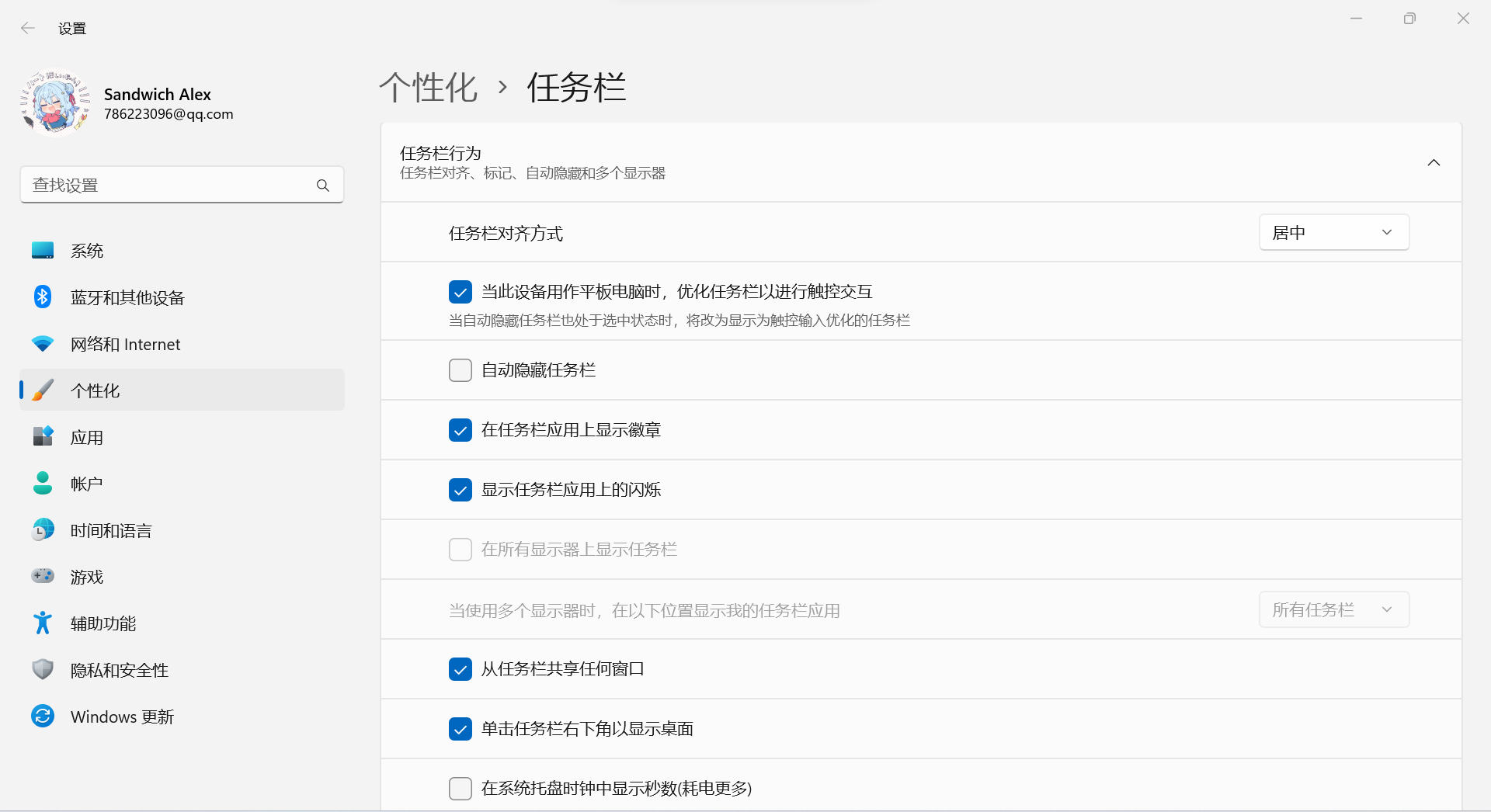Open 系统 settings in sidebar

click(x=86, y=250)
